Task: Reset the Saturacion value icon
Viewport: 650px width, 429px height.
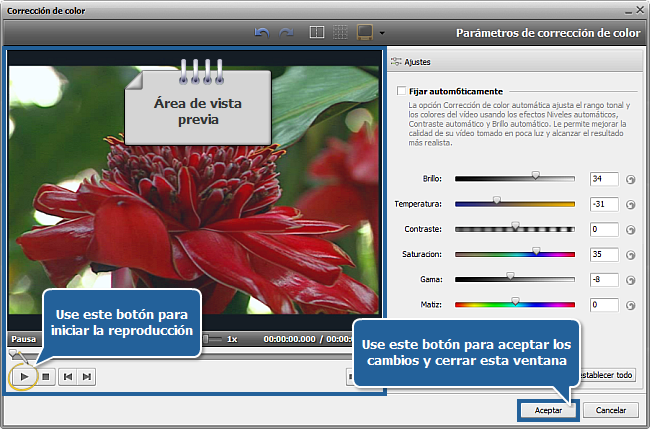Action: coord(630,255)
